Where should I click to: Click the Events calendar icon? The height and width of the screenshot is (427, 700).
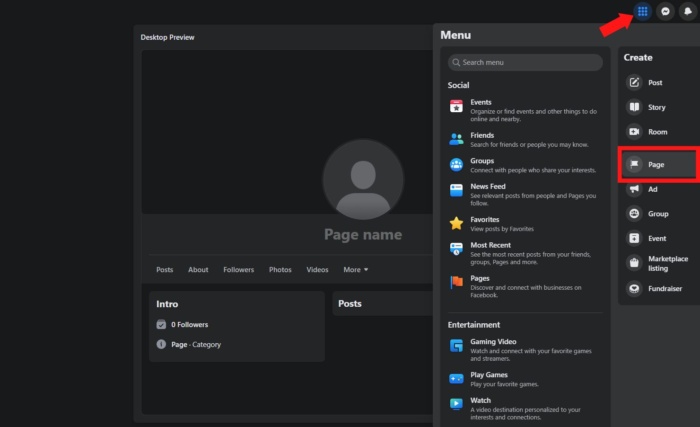click(456, 106)
